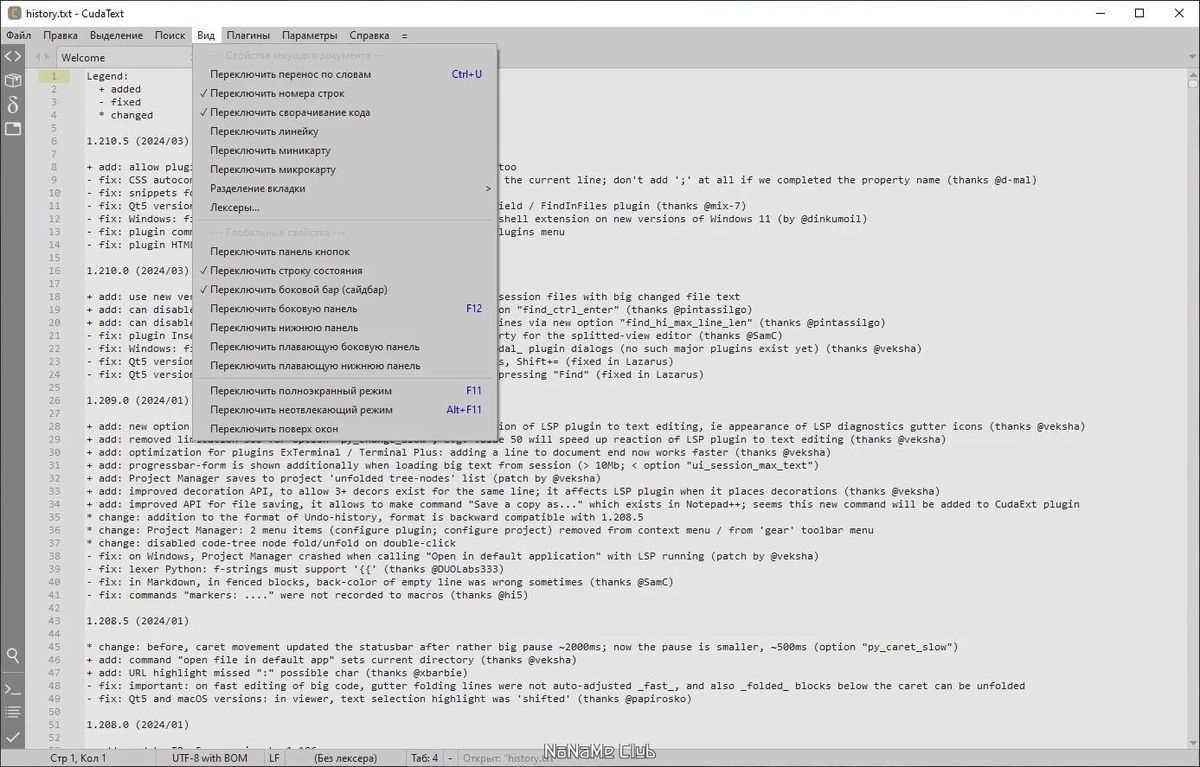
Task: Click line number 26 in gutter
Action: coord(54,401)
